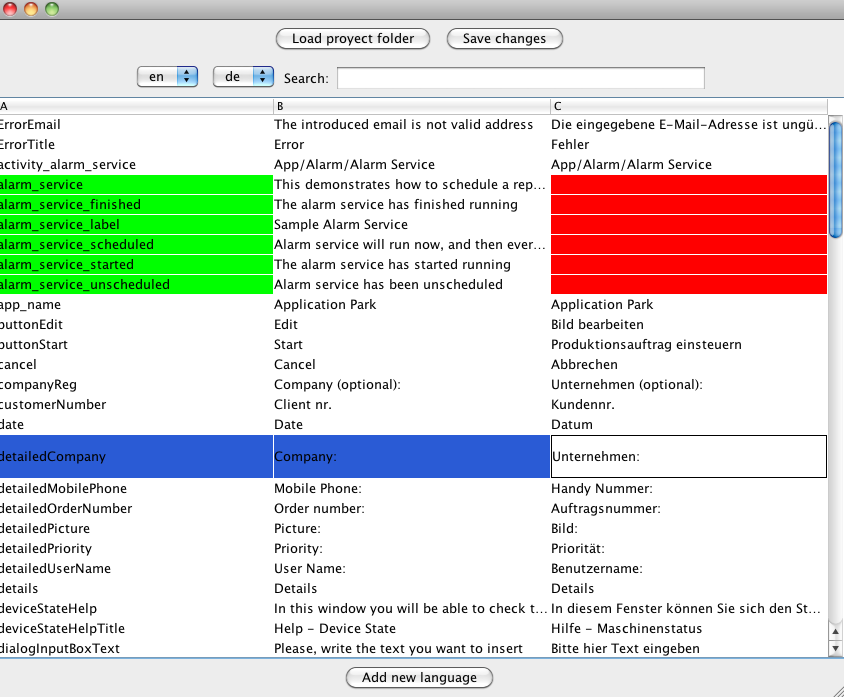This screenshot has height=697, width=844.
Task: Select the "Abbrechen" translation cell
Action: [x=688, y=364]
